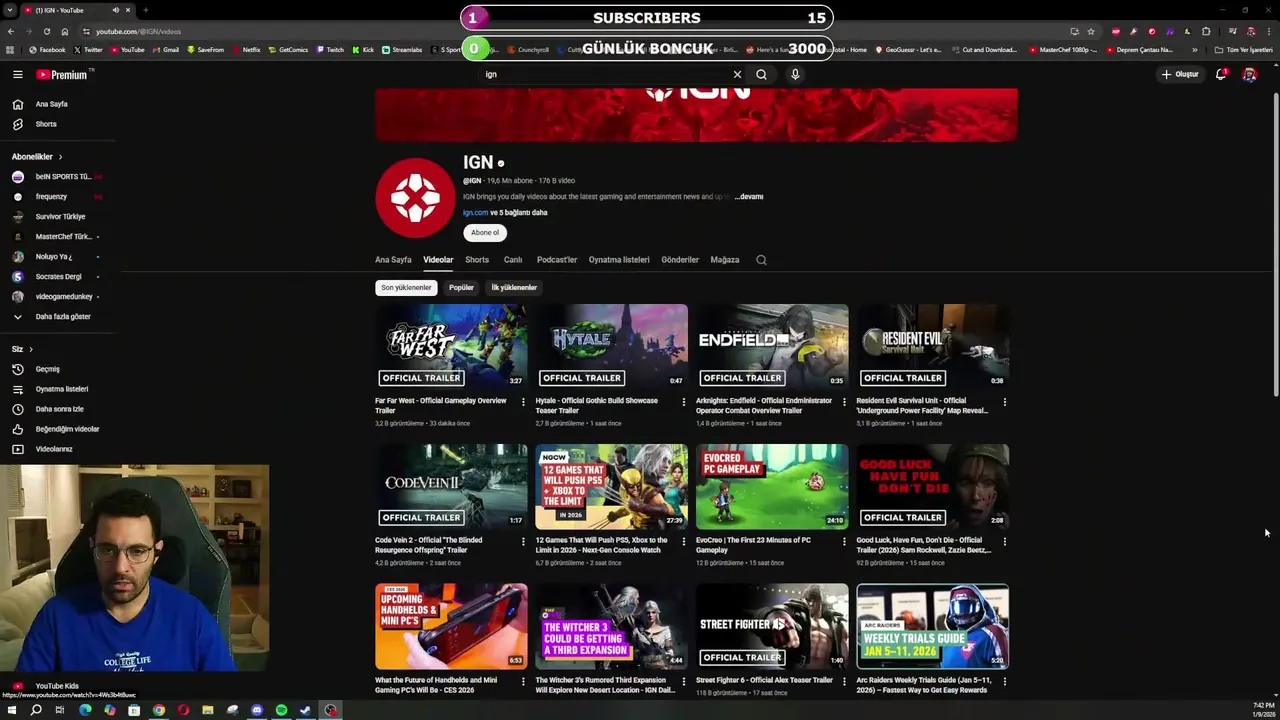Play the Witcher 3 Third Expansion thumbnail

coord(611,626)
